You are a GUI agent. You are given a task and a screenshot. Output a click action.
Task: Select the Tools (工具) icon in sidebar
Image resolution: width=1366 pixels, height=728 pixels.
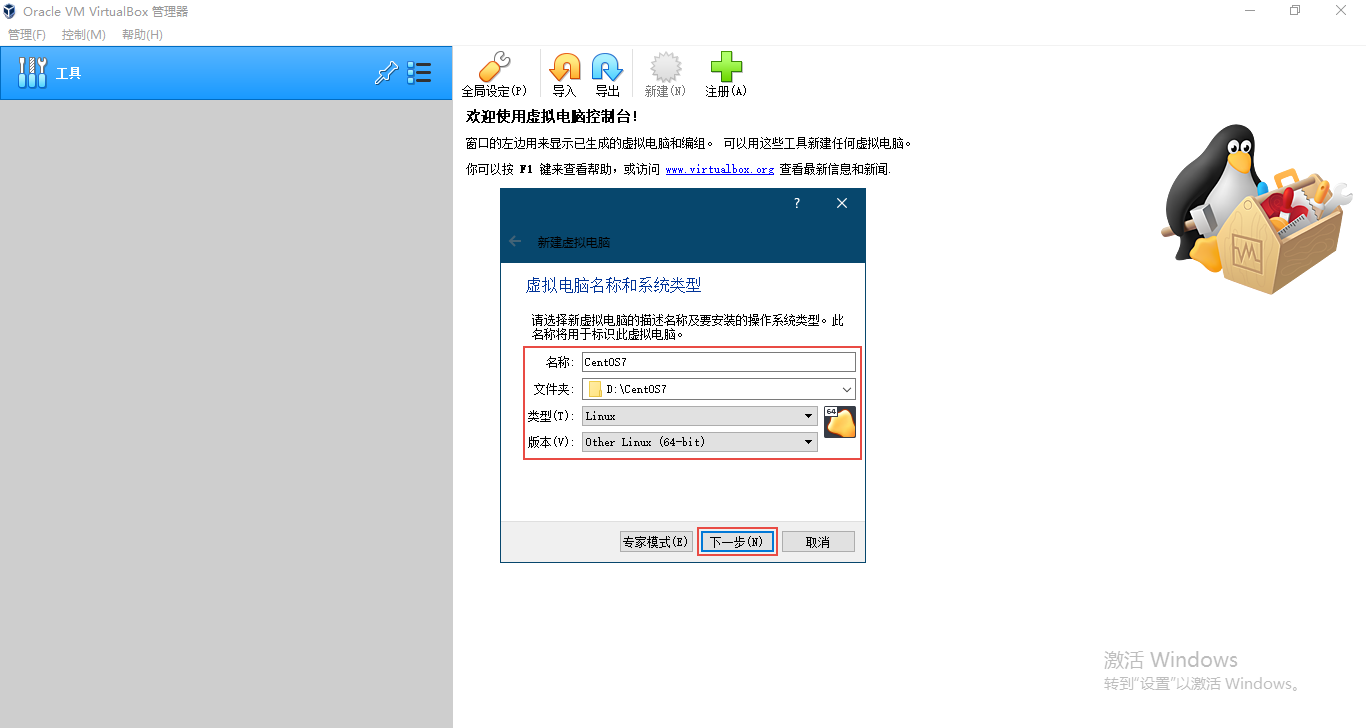click(33, 72)
